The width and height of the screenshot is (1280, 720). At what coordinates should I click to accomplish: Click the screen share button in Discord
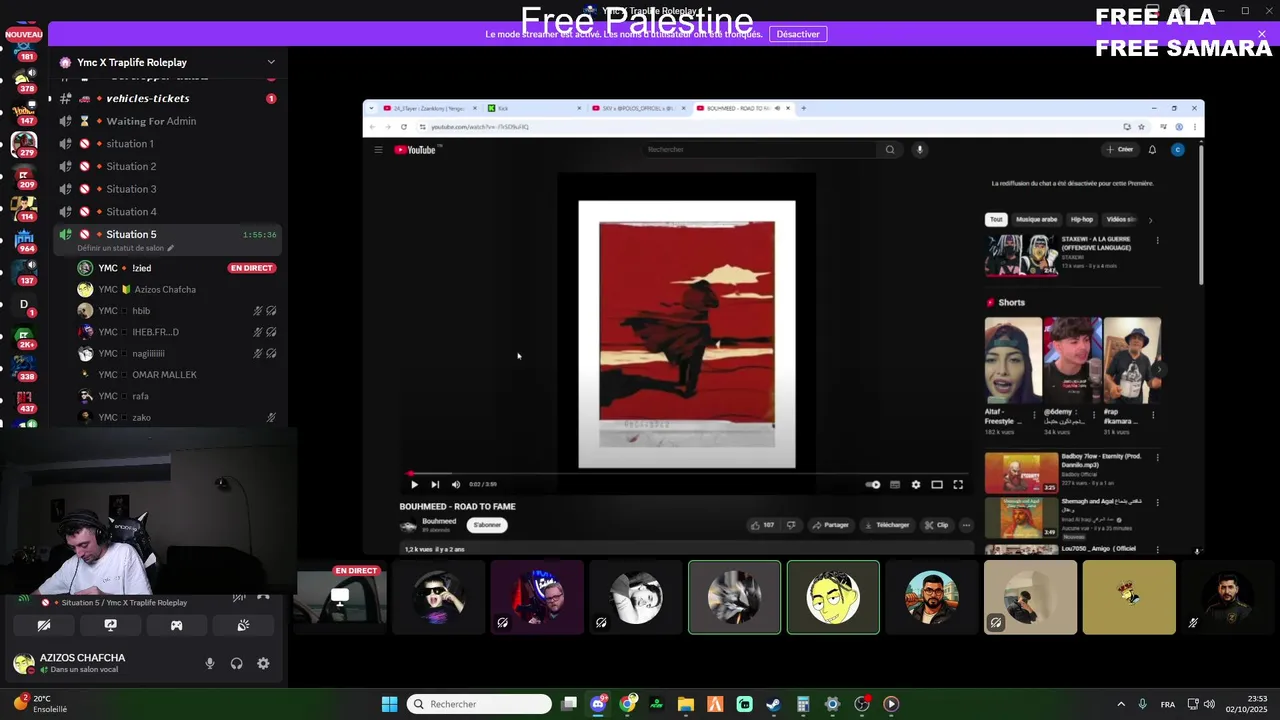(x=110, y=625)
